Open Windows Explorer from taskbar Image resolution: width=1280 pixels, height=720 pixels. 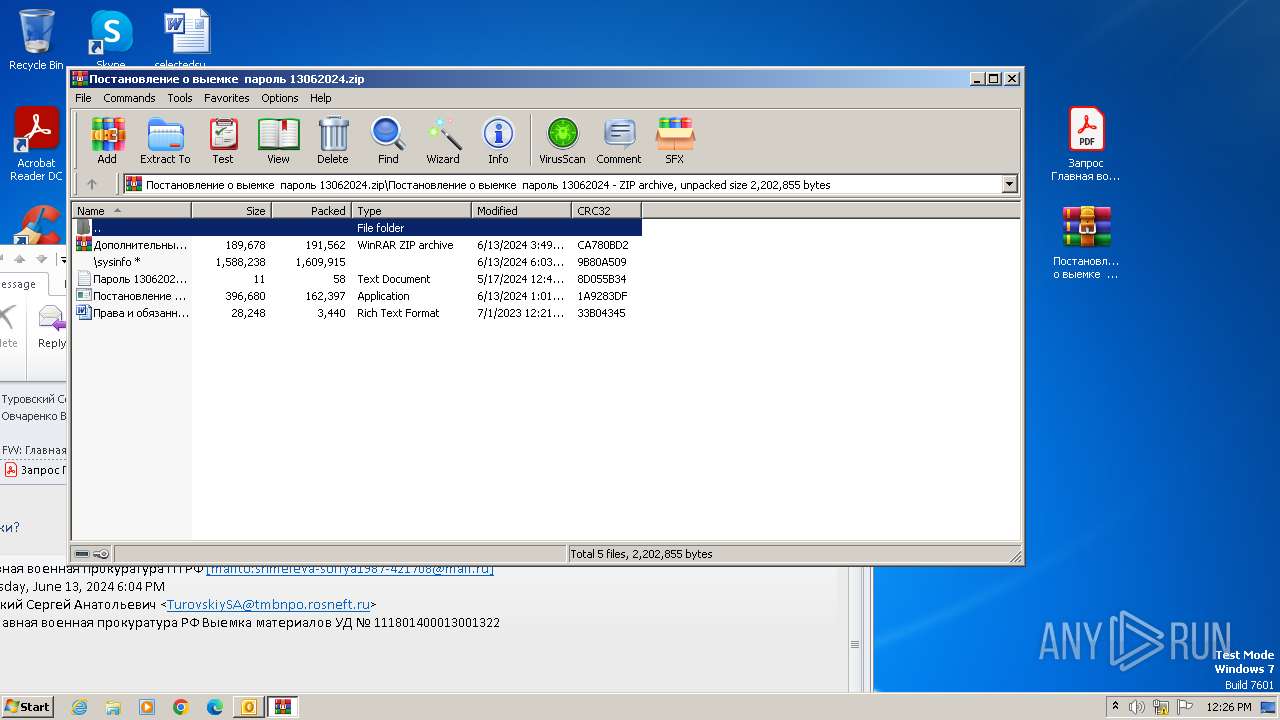coord(113,707)
